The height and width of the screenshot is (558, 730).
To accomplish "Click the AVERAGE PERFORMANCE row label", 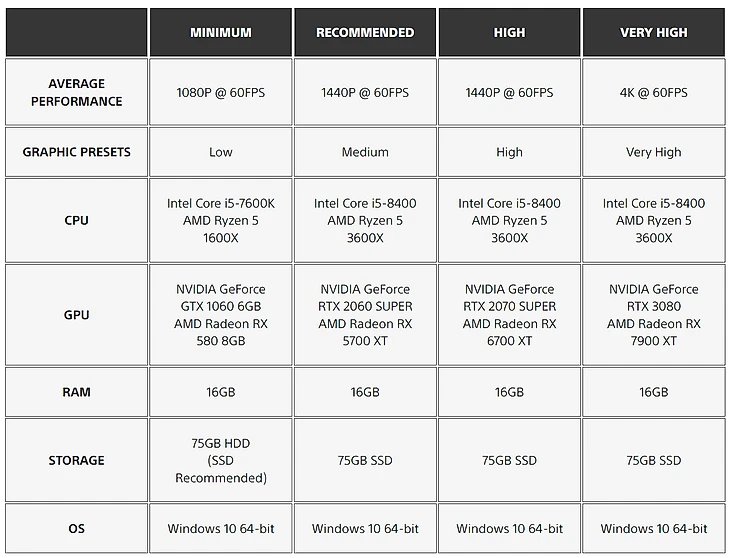I will pyautogui.click(x=76, y=92).
